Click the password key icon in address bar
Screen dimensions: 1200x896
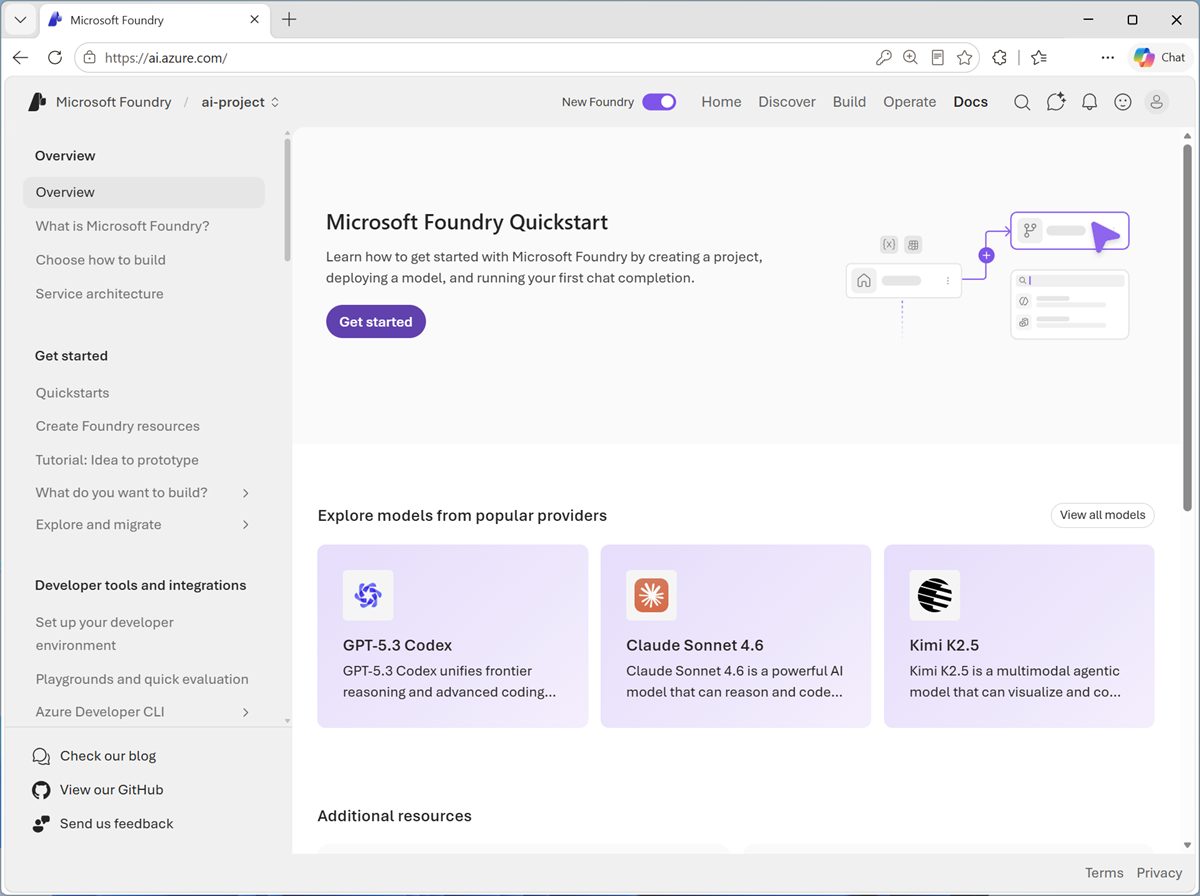click(x=883, y=58)
